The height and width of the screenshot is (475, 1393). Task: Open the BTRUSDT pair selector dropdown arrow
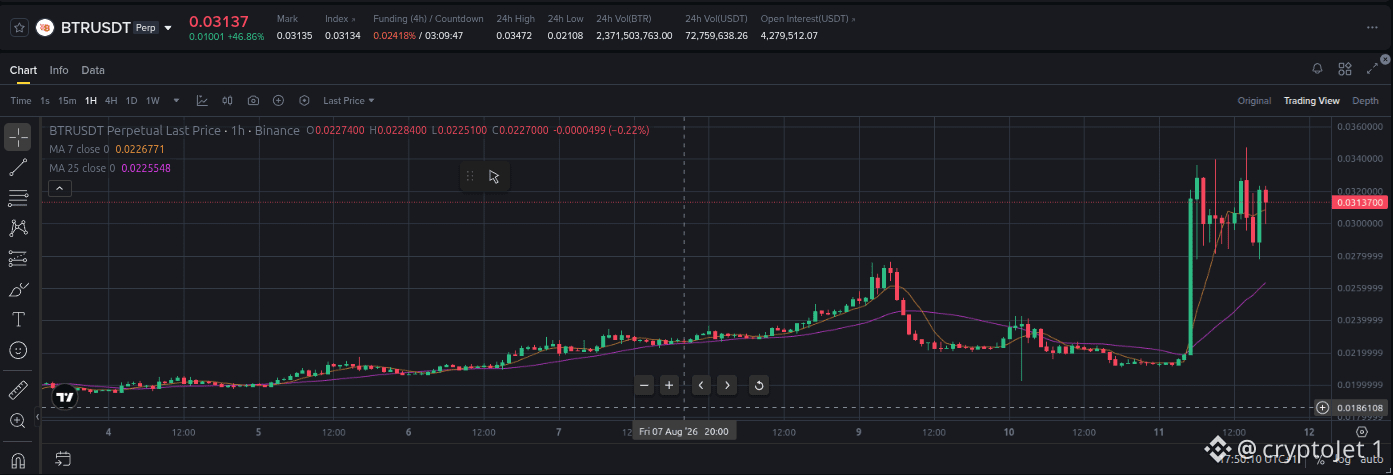coord(168,28)
